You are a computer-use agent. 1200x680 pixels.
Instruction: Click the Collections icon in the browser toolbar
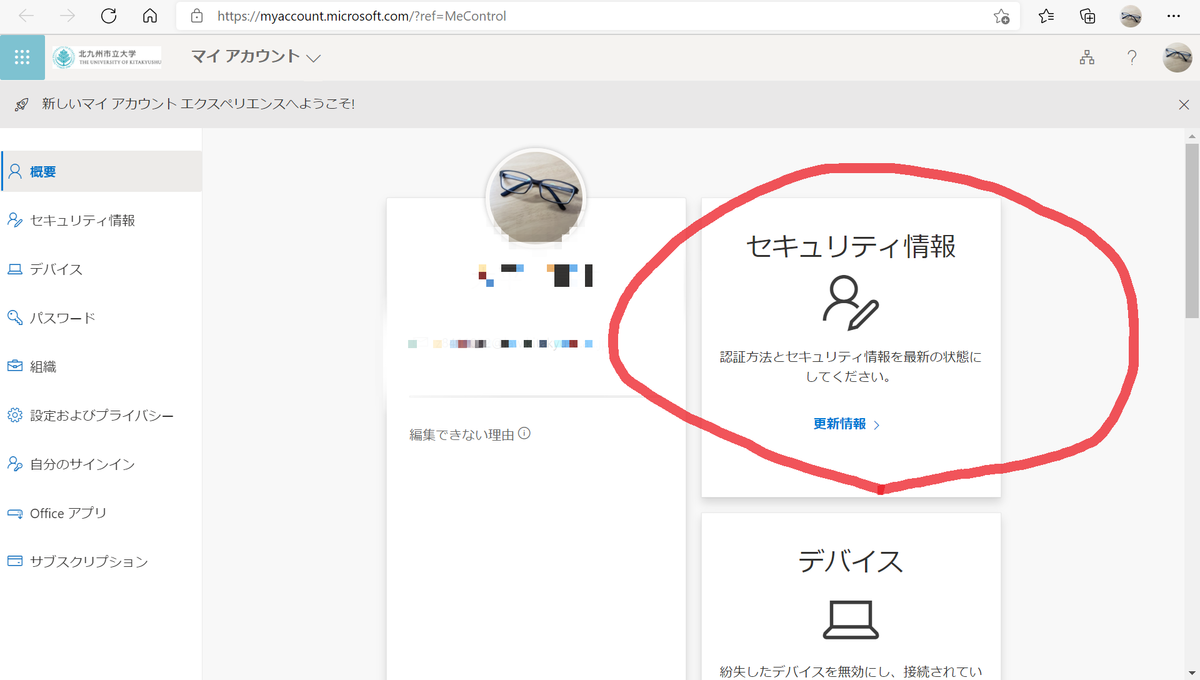point(1087,16)
